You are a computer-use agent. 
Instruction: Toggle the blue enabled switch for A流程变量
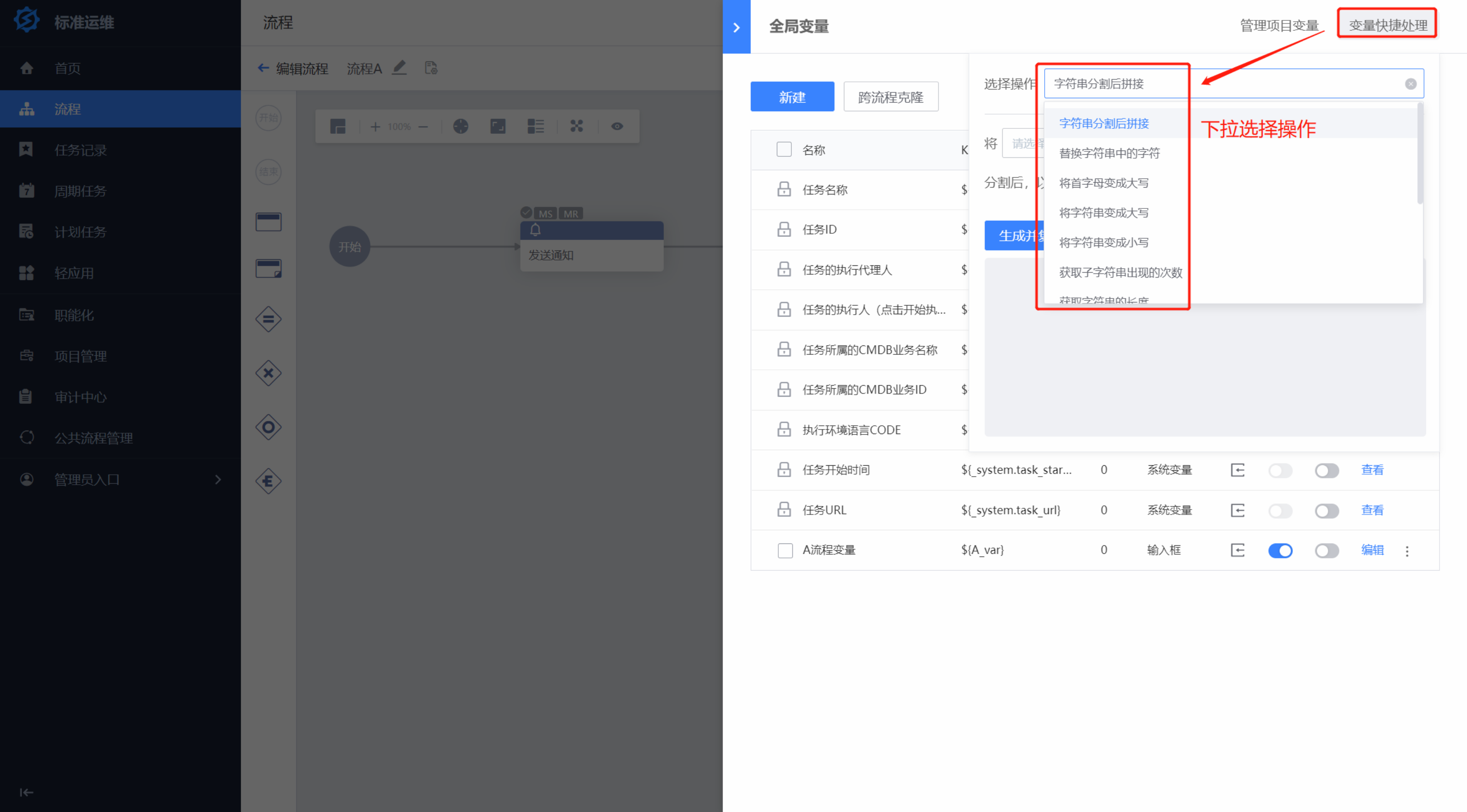1280,551
